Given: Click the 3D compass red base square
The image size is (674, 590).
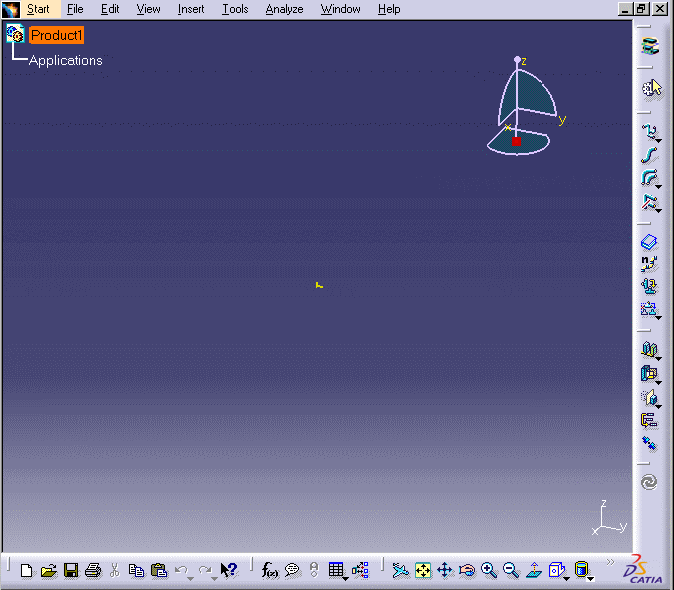Looking at the screenshot, I should (x=517, y=142).
